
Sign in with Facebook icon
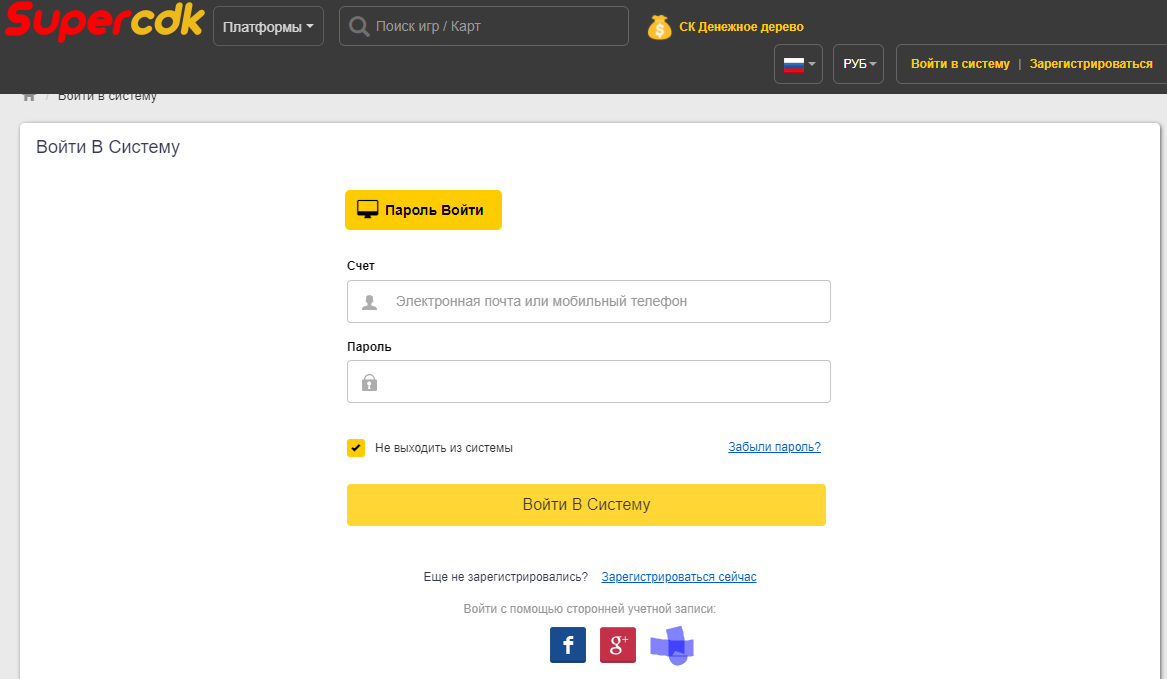(x=568, y=645)
